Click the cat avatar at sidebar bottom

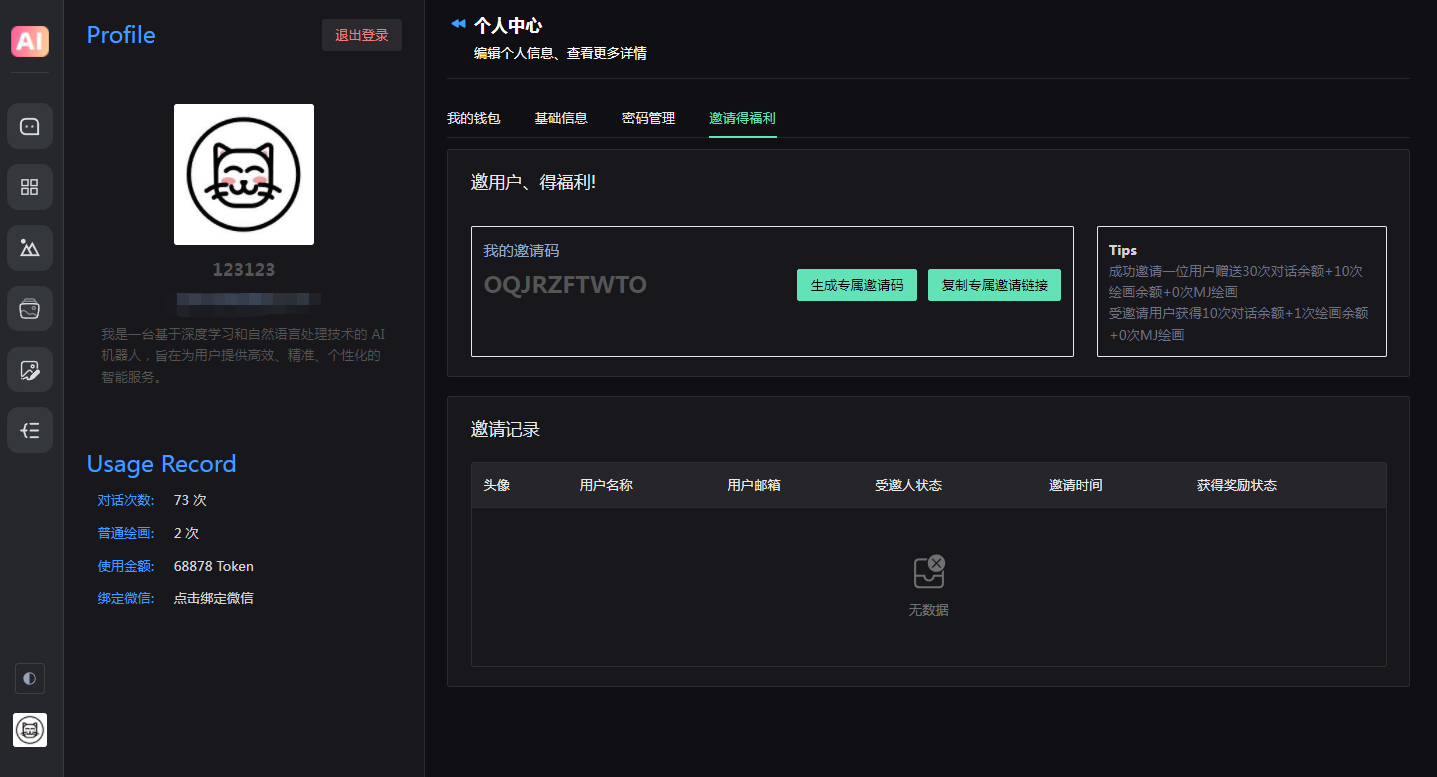[29, 730]
